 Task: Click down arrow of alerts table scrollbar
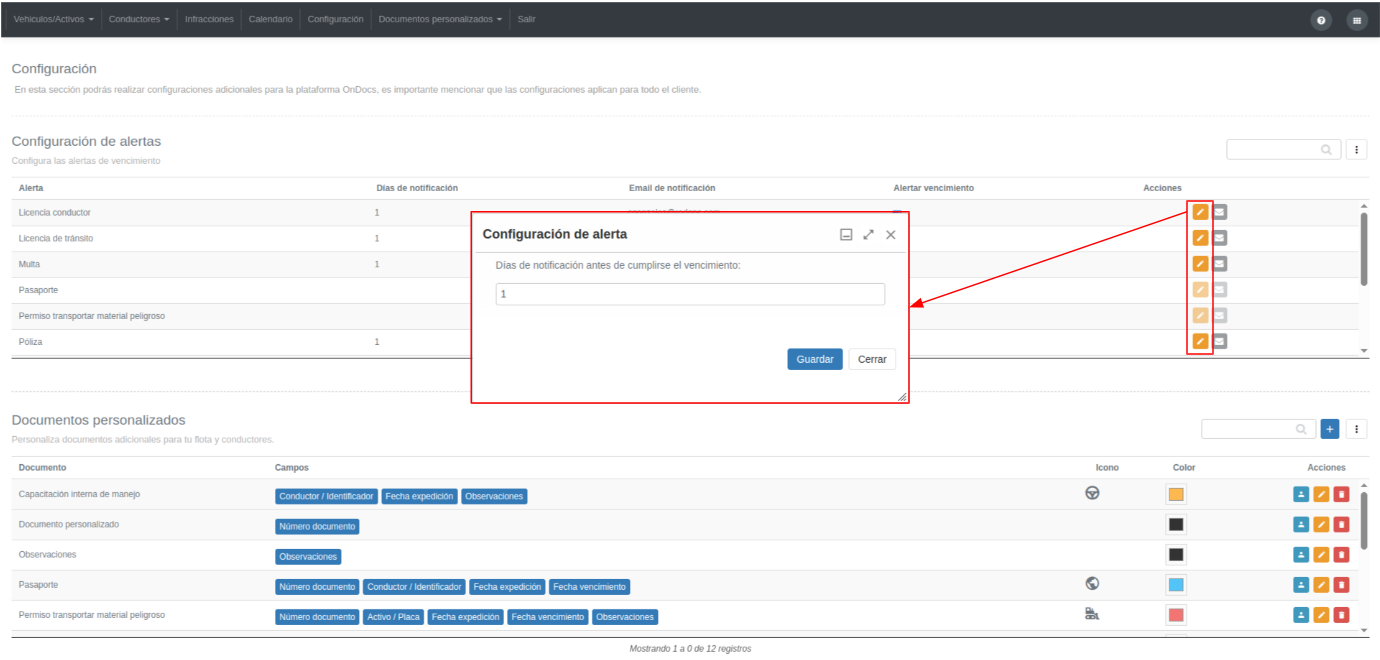tap(1364, 351)
